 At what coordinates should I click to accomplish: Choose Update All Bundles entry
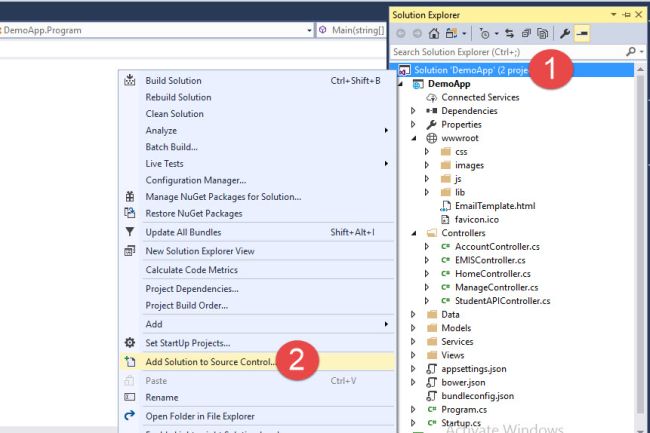point(257,232)
